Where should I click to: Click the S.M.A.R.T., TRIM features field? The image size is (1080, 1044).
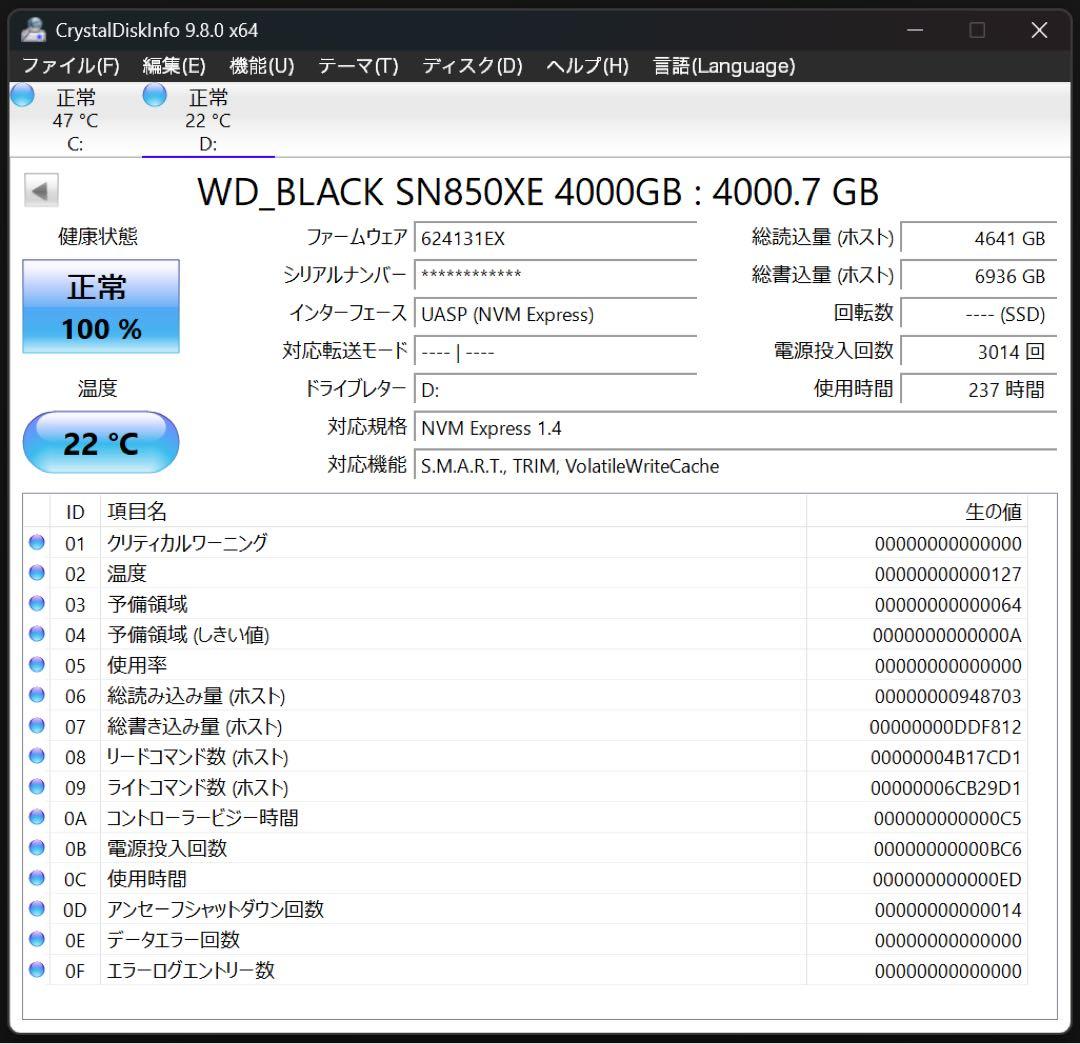click(x=736, y=466)
